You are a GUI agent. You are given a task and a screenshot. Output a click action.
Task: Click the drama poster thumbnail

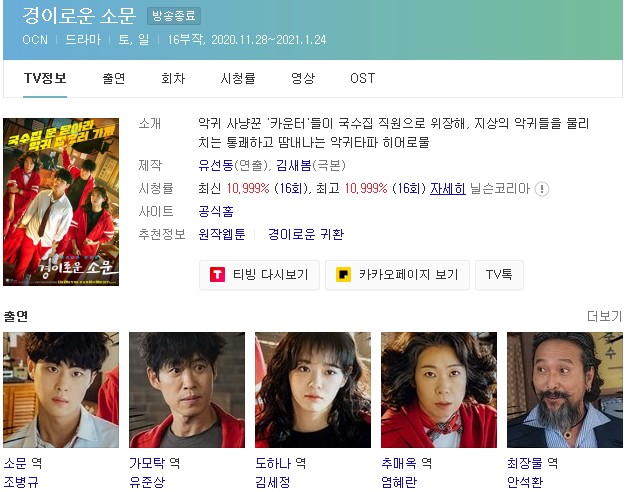61,202
